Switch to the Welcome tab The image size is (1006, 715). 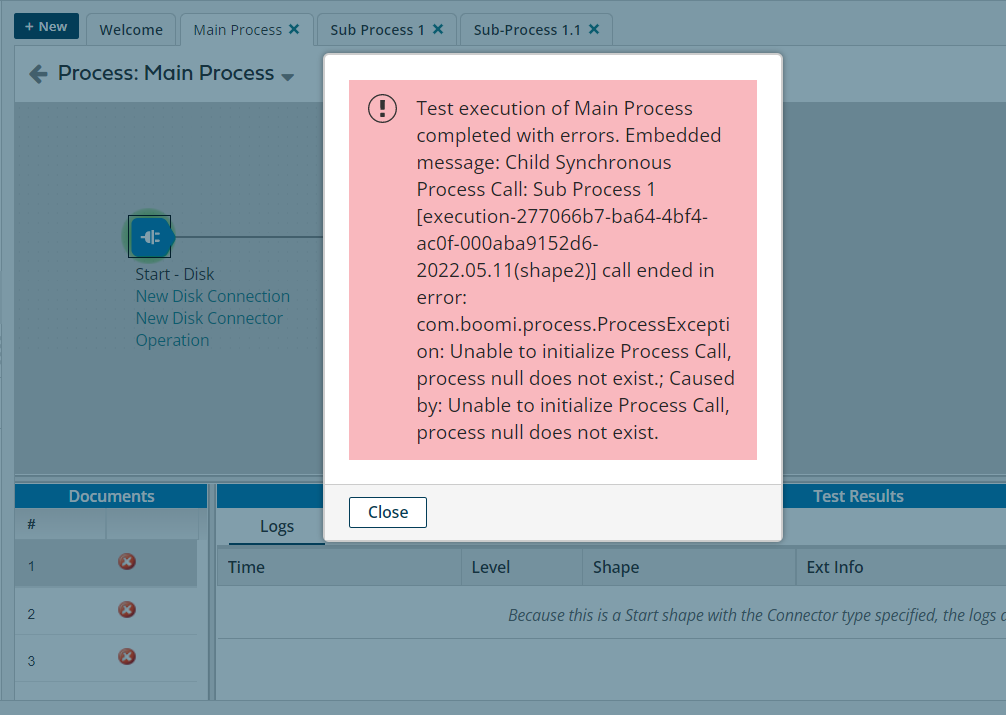(131, 29)
